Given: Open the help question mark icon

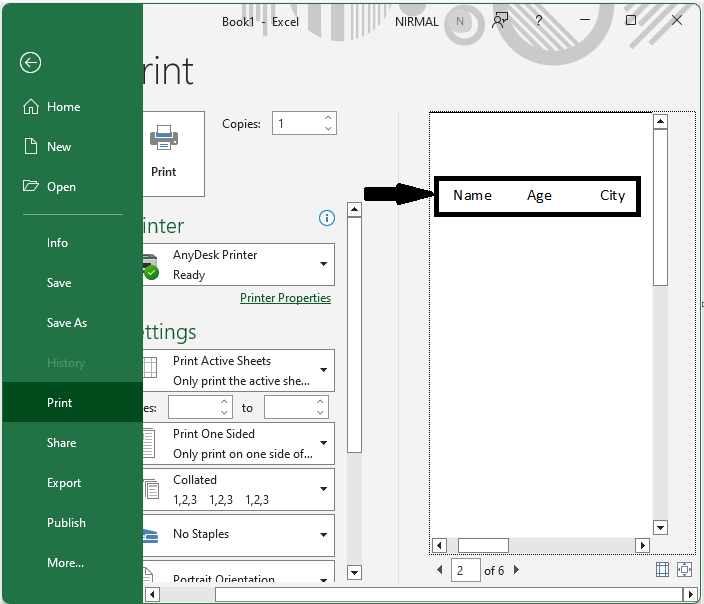Looking at the screenshot, I should coord(540,21).
